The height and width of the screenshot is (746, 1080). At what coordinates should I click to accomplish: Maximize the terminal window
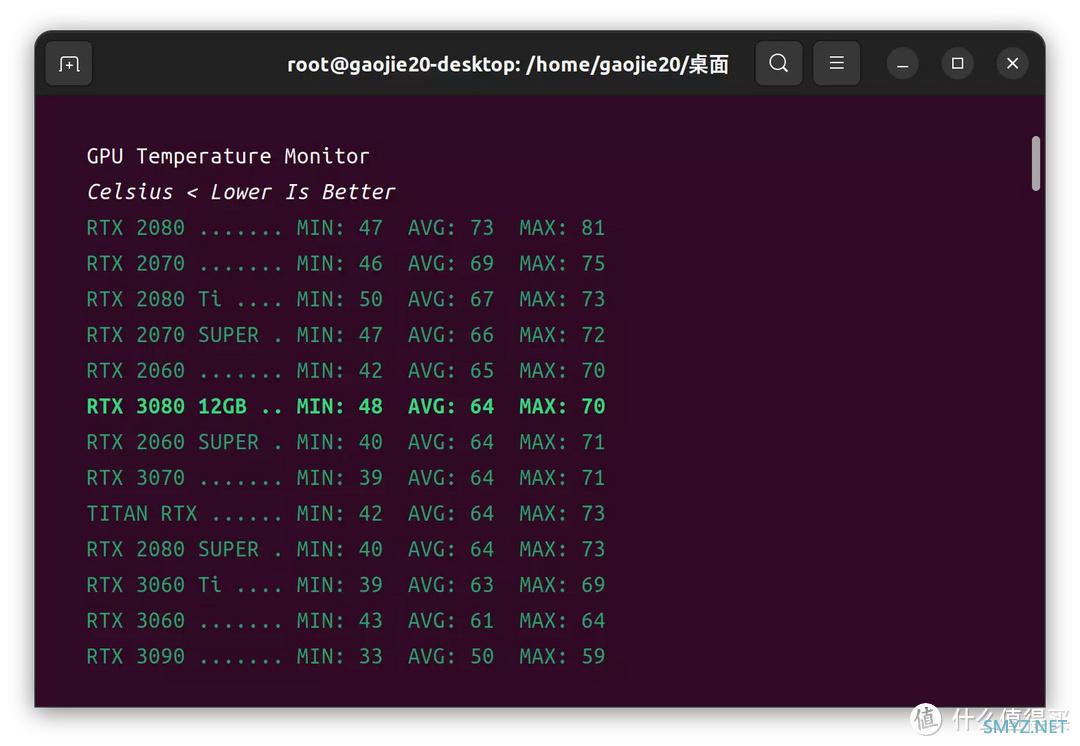[x=957, y=63]
